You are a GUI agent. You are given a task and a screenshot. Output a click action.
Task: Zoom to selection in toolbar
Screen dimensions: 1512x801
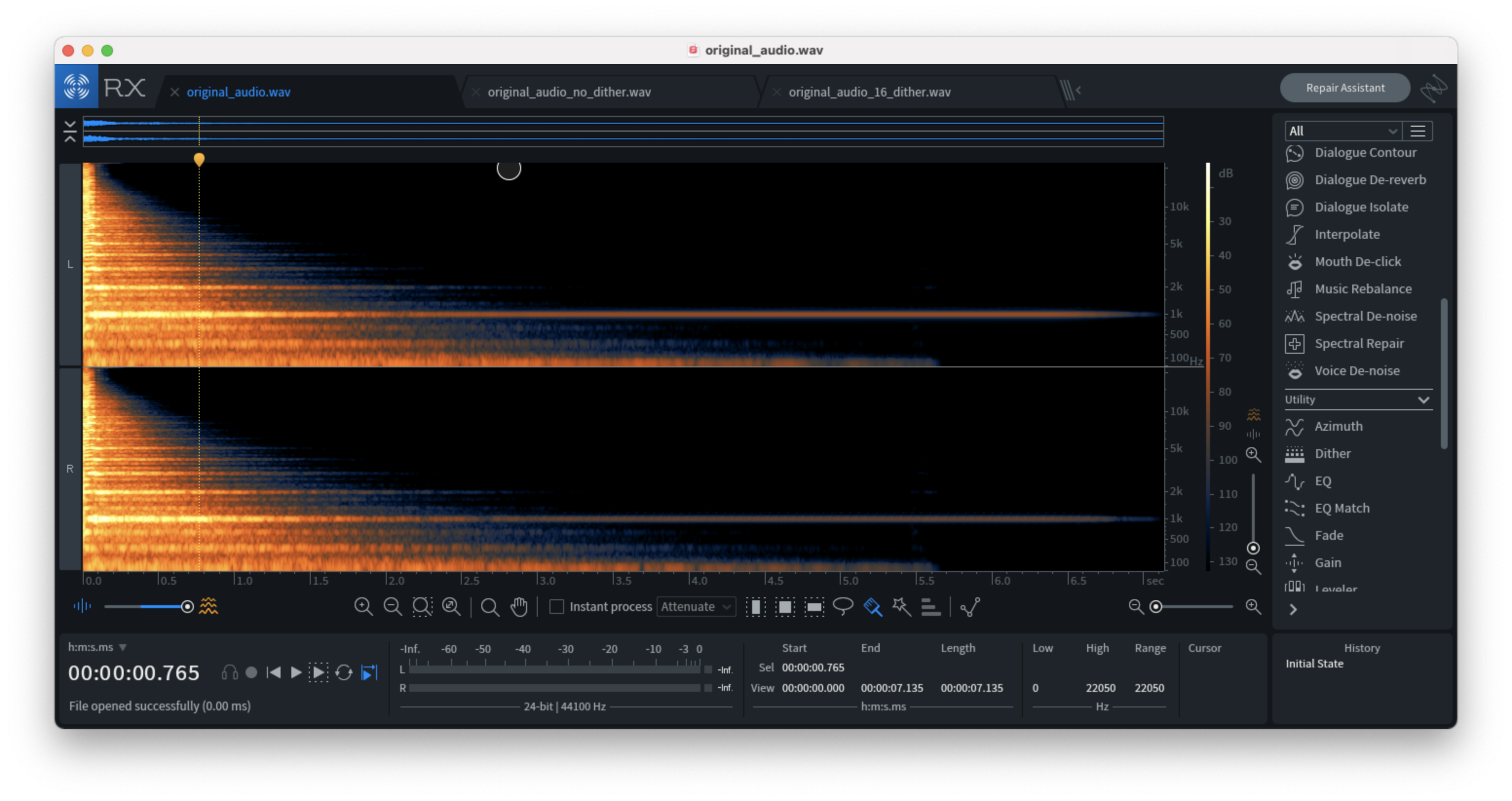pos(422,607)
